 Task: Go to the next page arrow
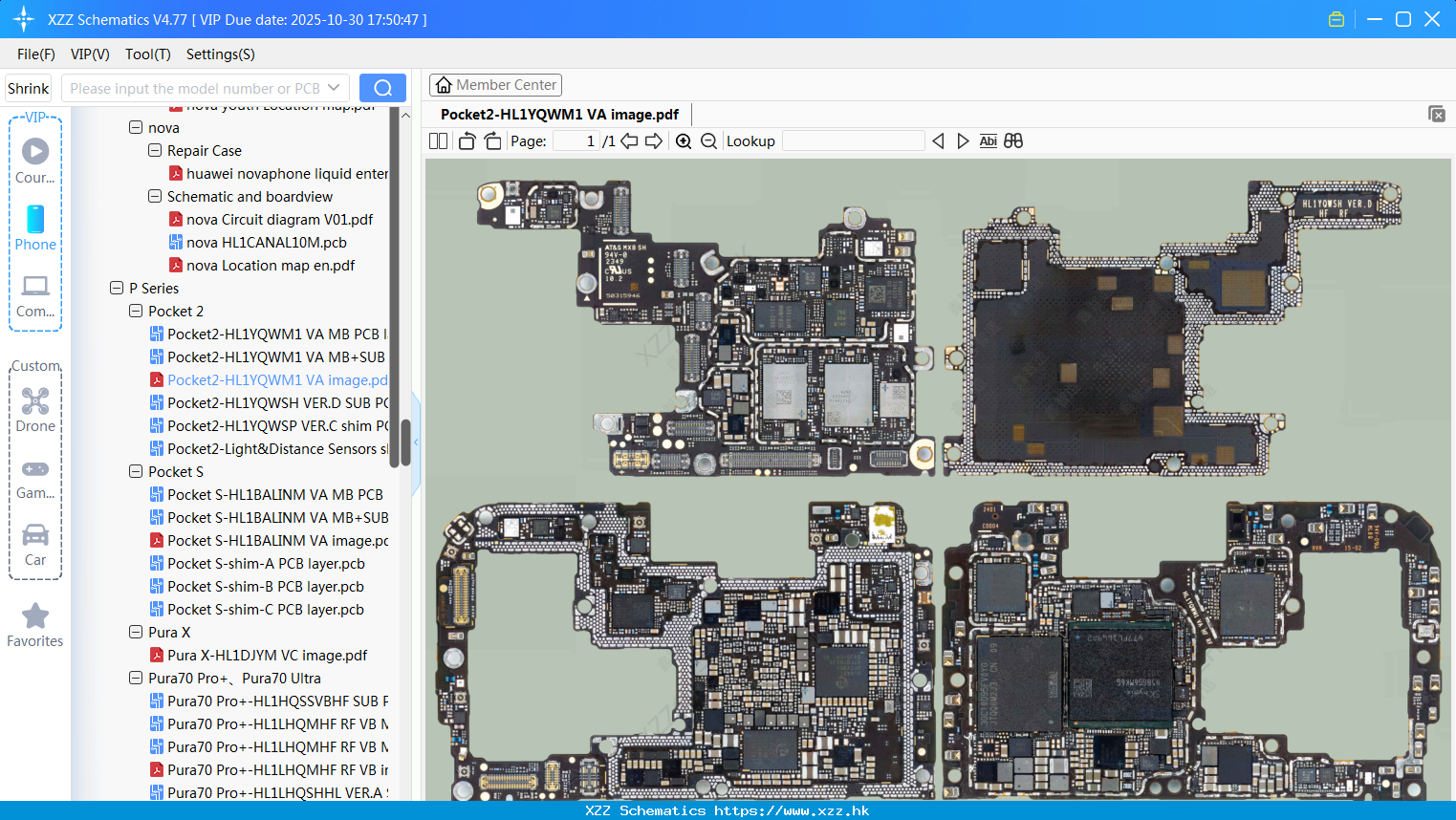(x=654, y=140)
